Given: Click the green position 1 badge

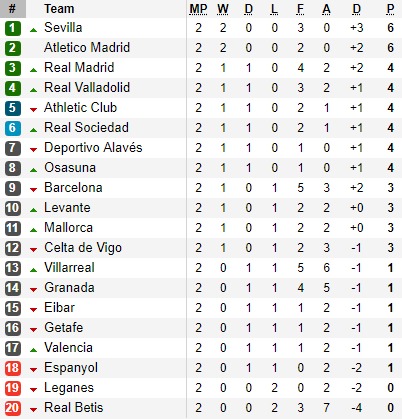Looking at the screenshot, I should click(13, 28).
